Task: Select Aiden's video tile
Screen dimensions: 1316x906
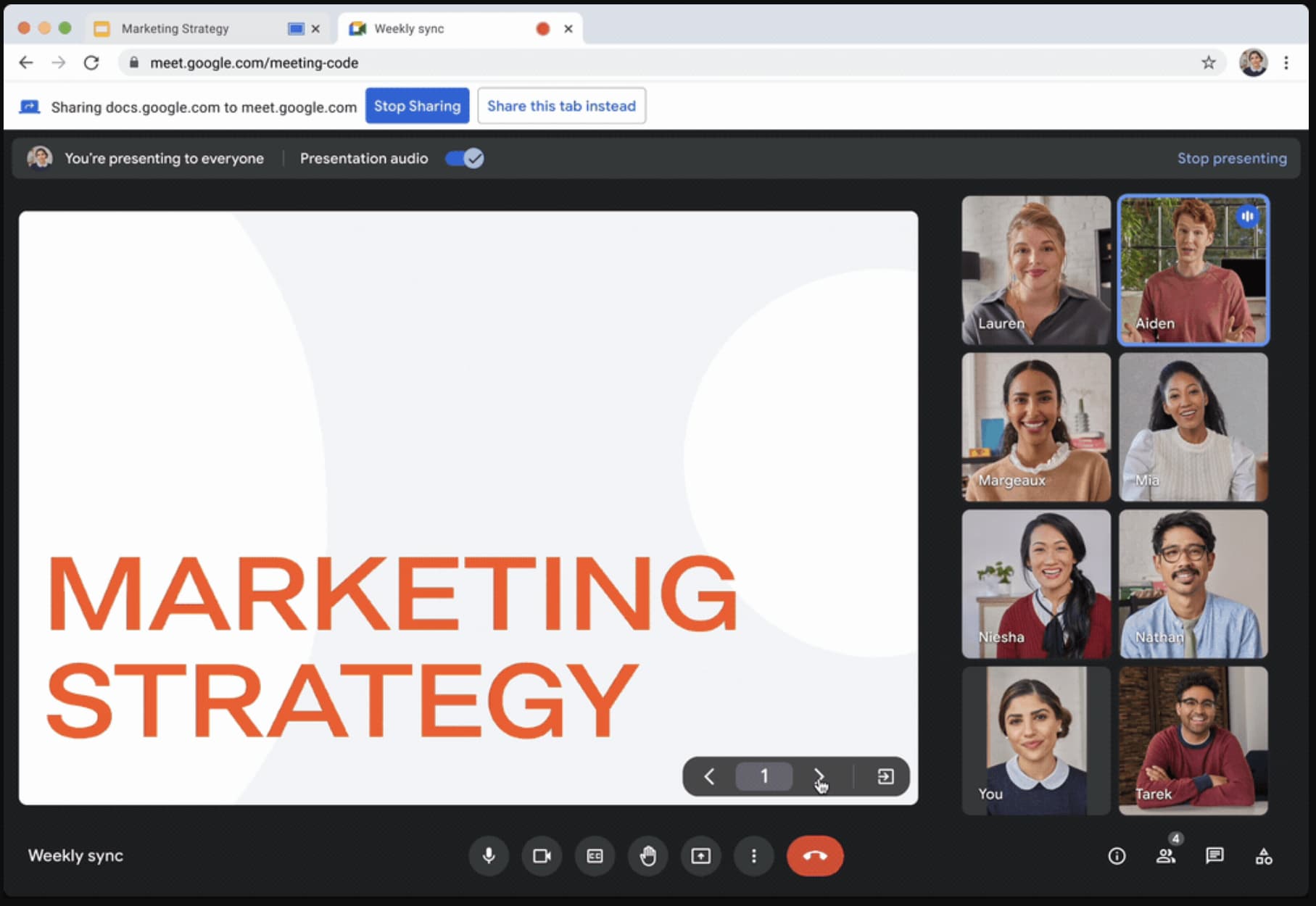Action: click(1193, 270)
